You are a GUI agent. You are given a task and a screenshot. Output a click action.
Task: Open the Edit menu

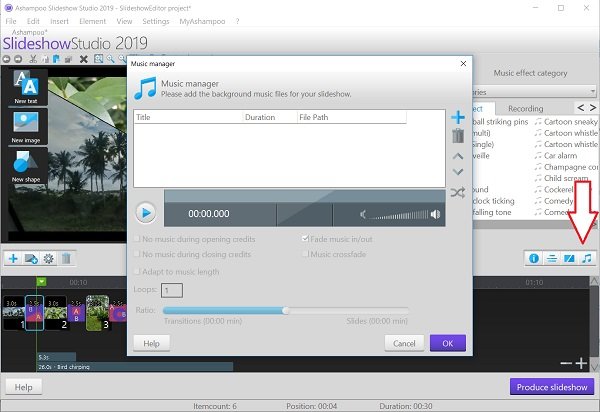(x=33, y=21)
